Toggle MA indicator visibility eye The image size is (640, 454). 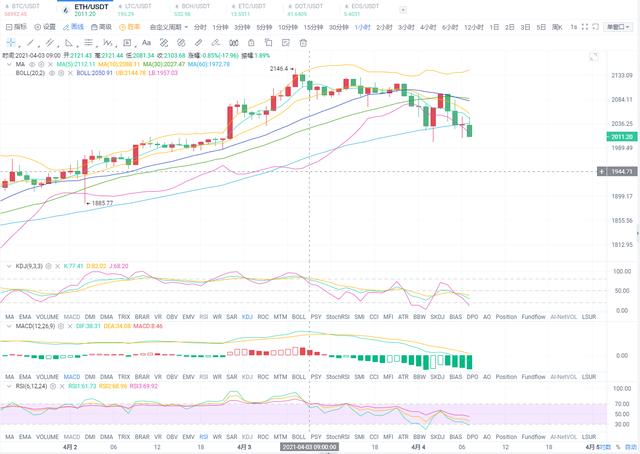tap(32, 65)
